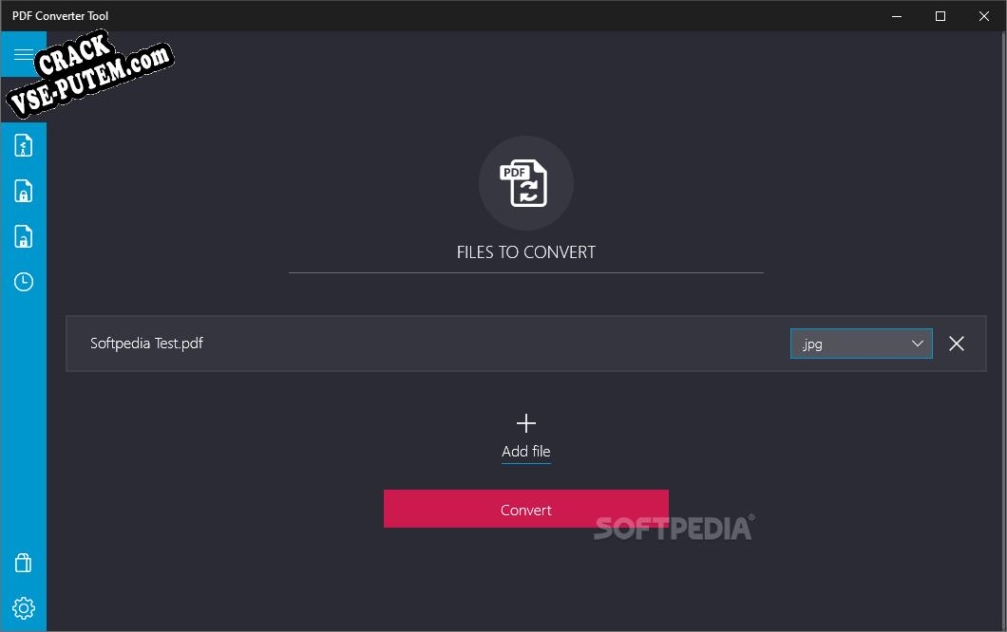Minimize the PDF Converter Tool window
This screenshot has height=632, width=1007.
click(897, 16)
